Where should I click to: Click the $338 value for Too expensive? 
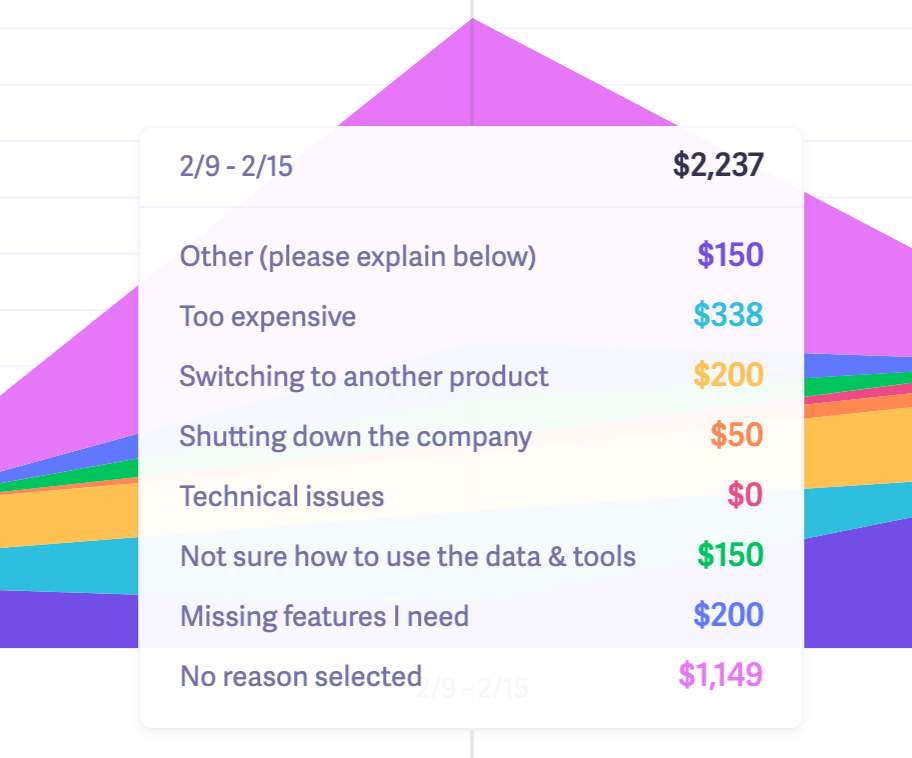730,316
